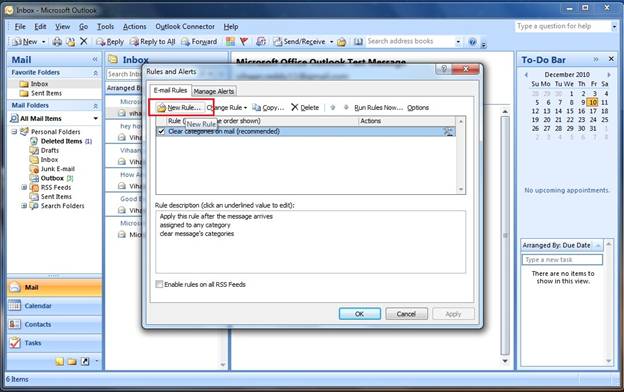Open the File menu

pos(20,27)
